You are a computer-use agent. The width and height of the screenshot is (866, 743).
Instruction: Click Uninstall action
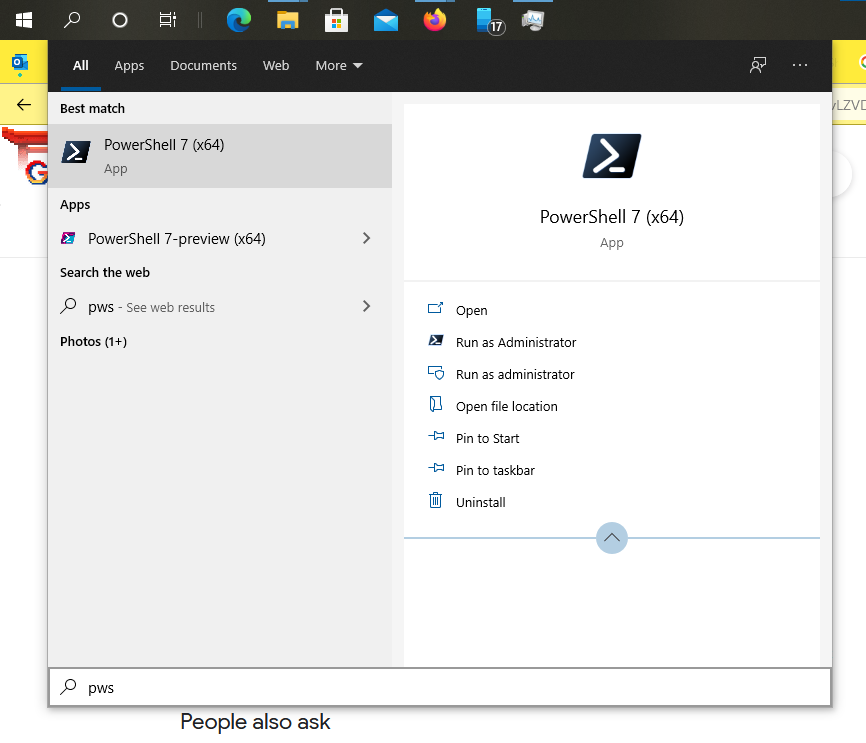pos(480,503)
